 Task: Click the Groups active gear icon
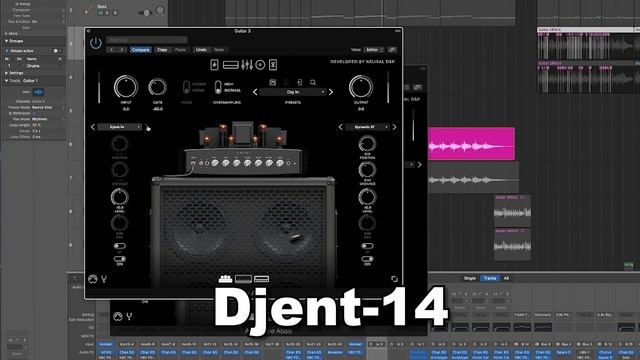pyautogui.click(x=56, y=51)
